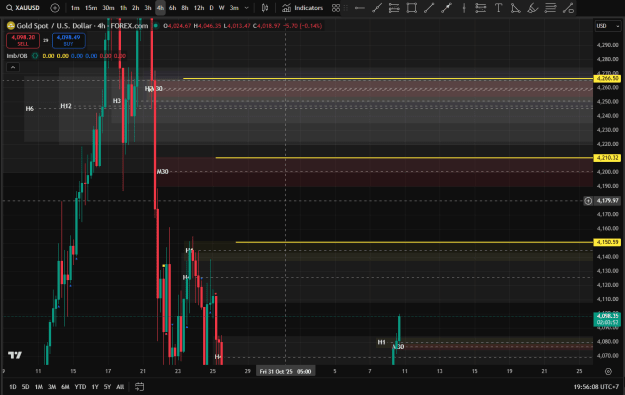Click the TradingView logo
Screen dimensions: 625x395
coord(15,355)
